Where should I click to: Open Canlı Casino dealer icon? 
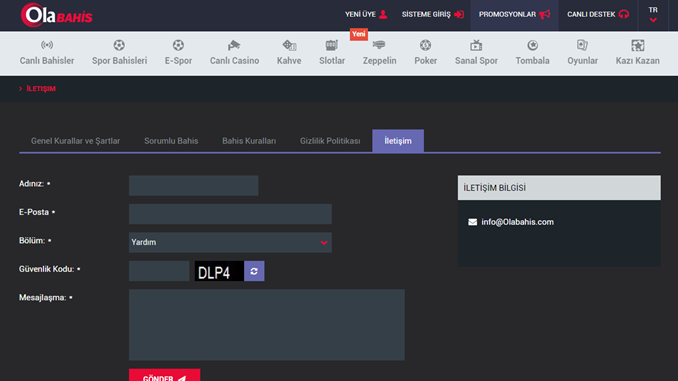click(x=234, y=45)
